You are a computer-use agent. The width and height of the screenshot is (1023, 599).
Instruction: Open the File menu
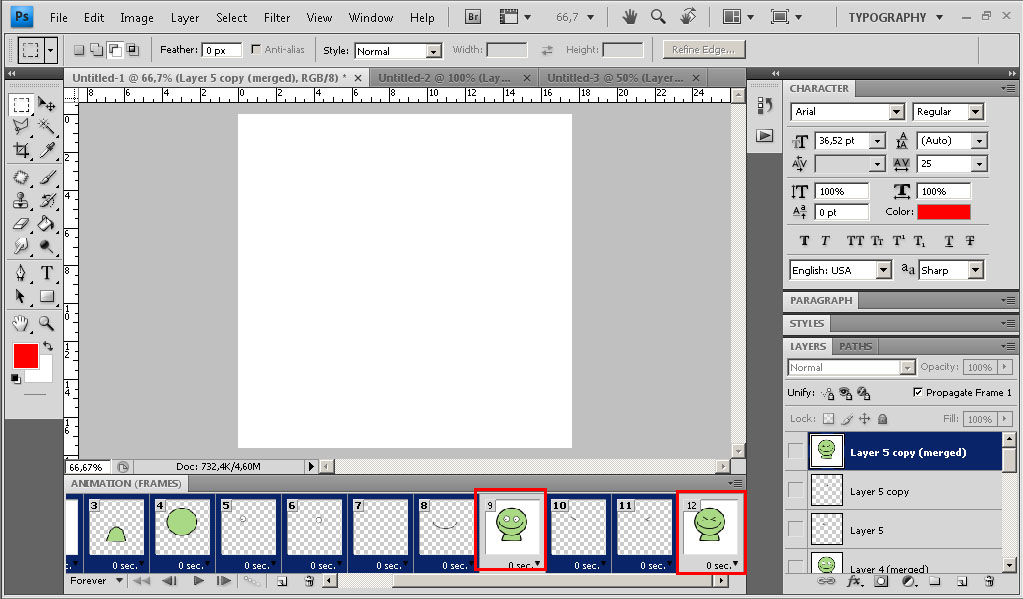(x=59, y=18)
